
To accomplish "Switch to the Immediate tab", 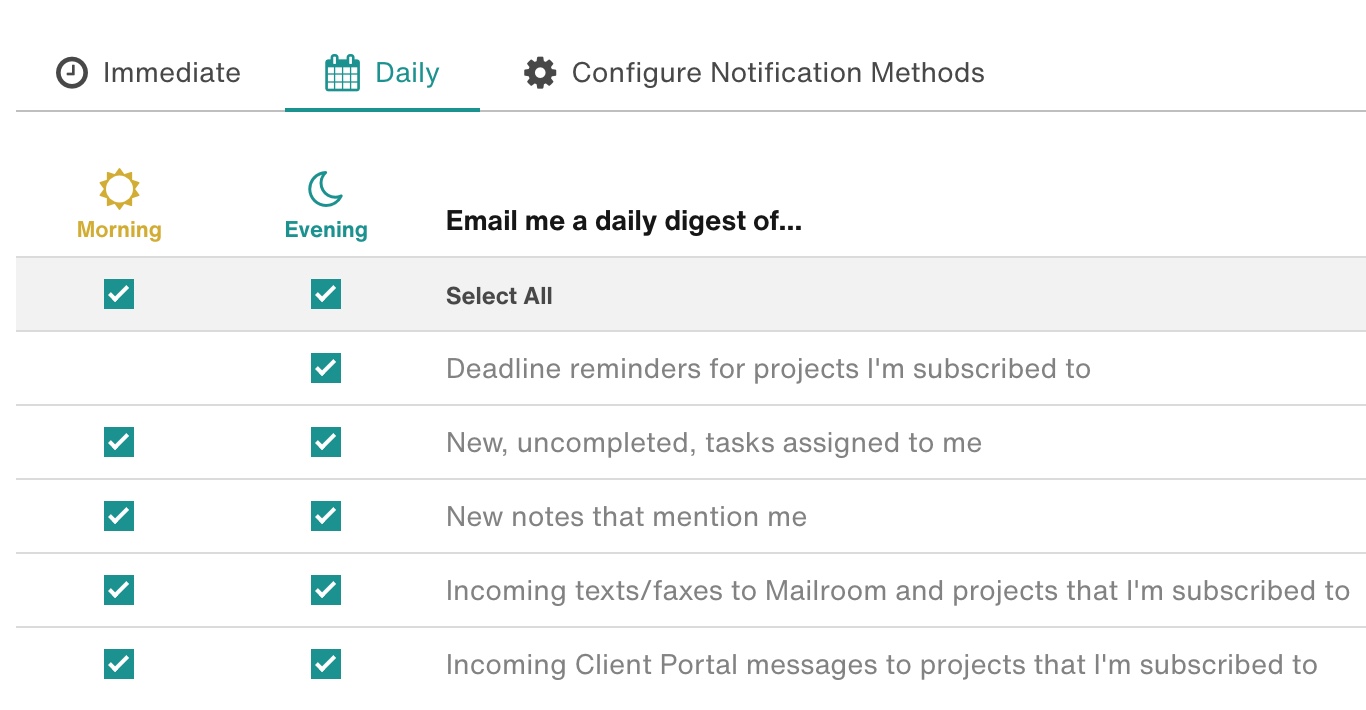I will (x=171, y=73).
